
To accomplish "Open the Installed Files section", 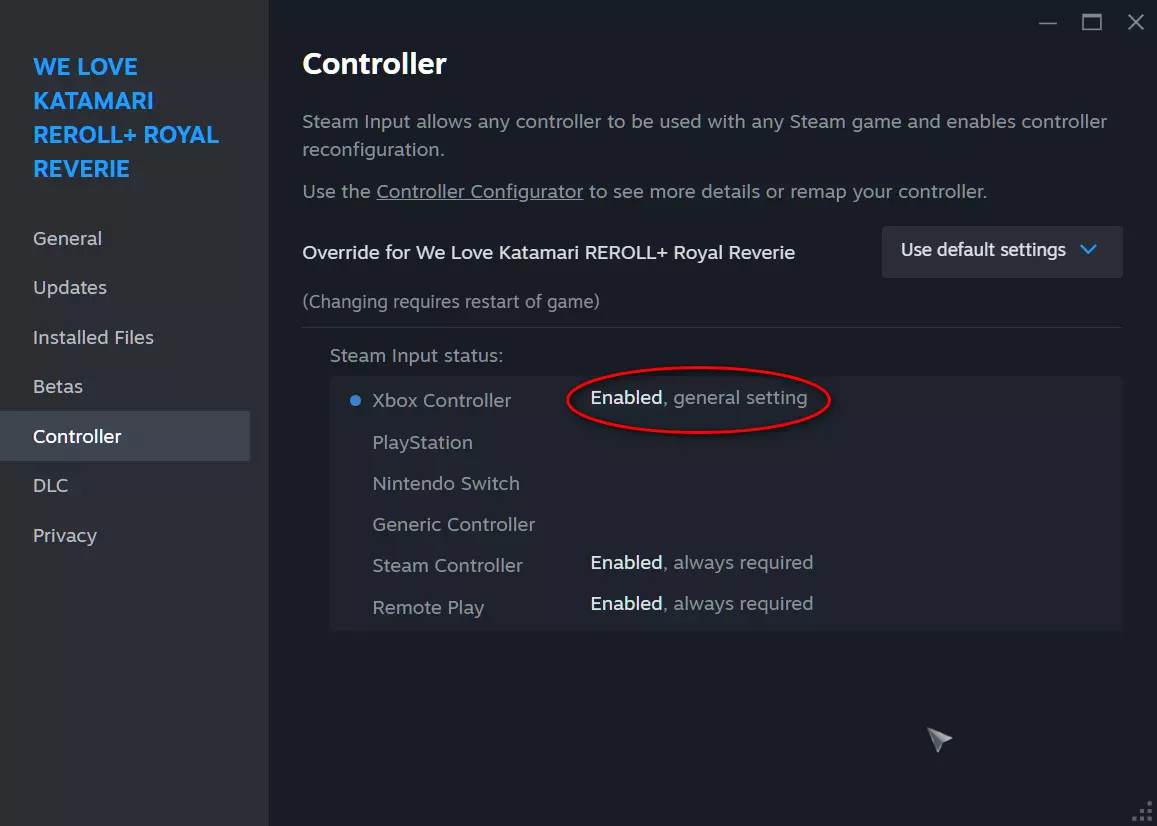I will point(93,338).
